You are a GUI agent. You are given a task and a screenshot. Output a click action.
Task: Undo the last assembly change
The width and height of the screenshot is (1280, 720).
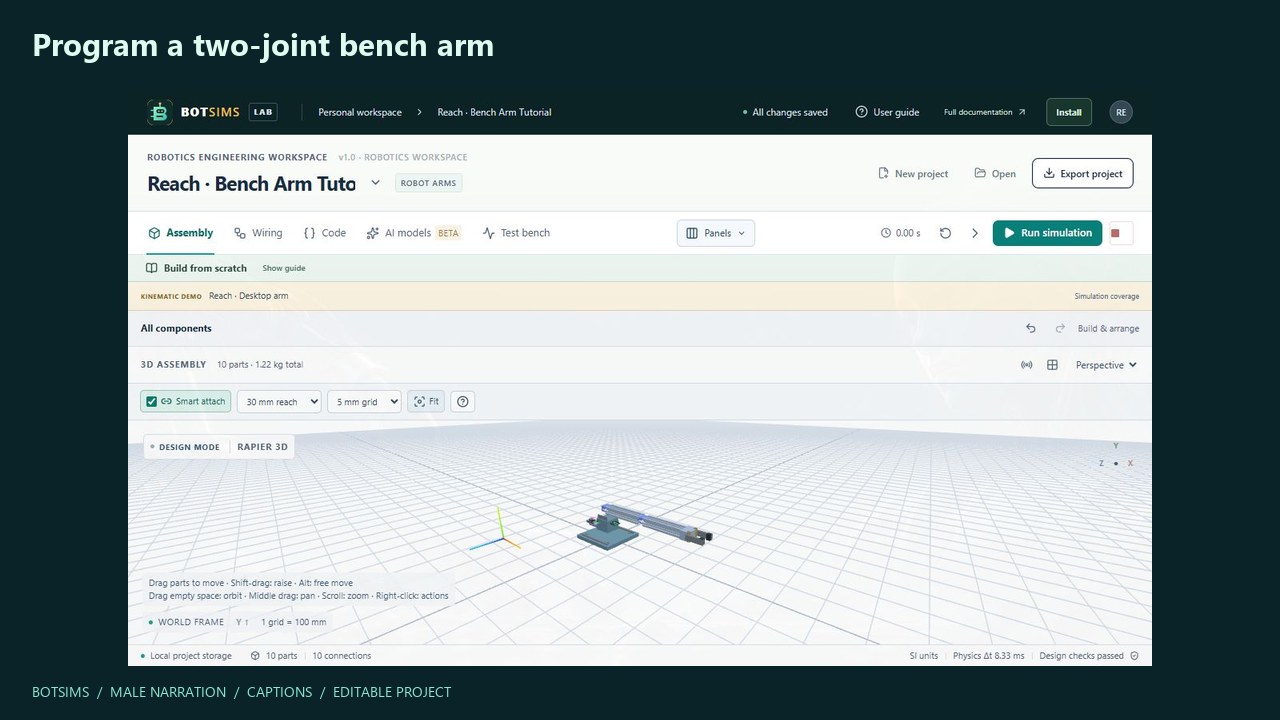(x=1031, y=328)
